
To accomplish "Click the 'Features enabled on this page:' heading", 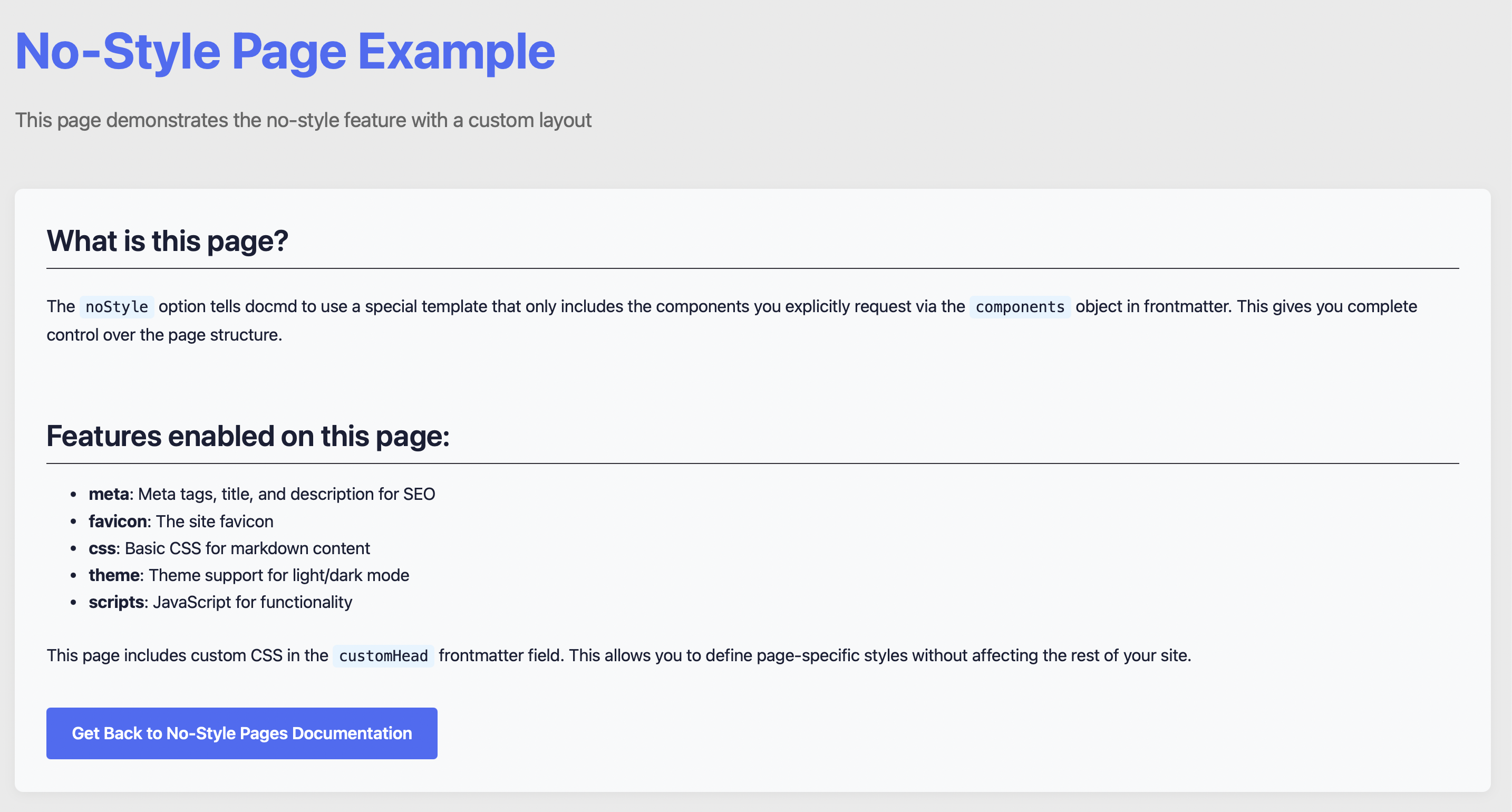I will coord(248,436).
